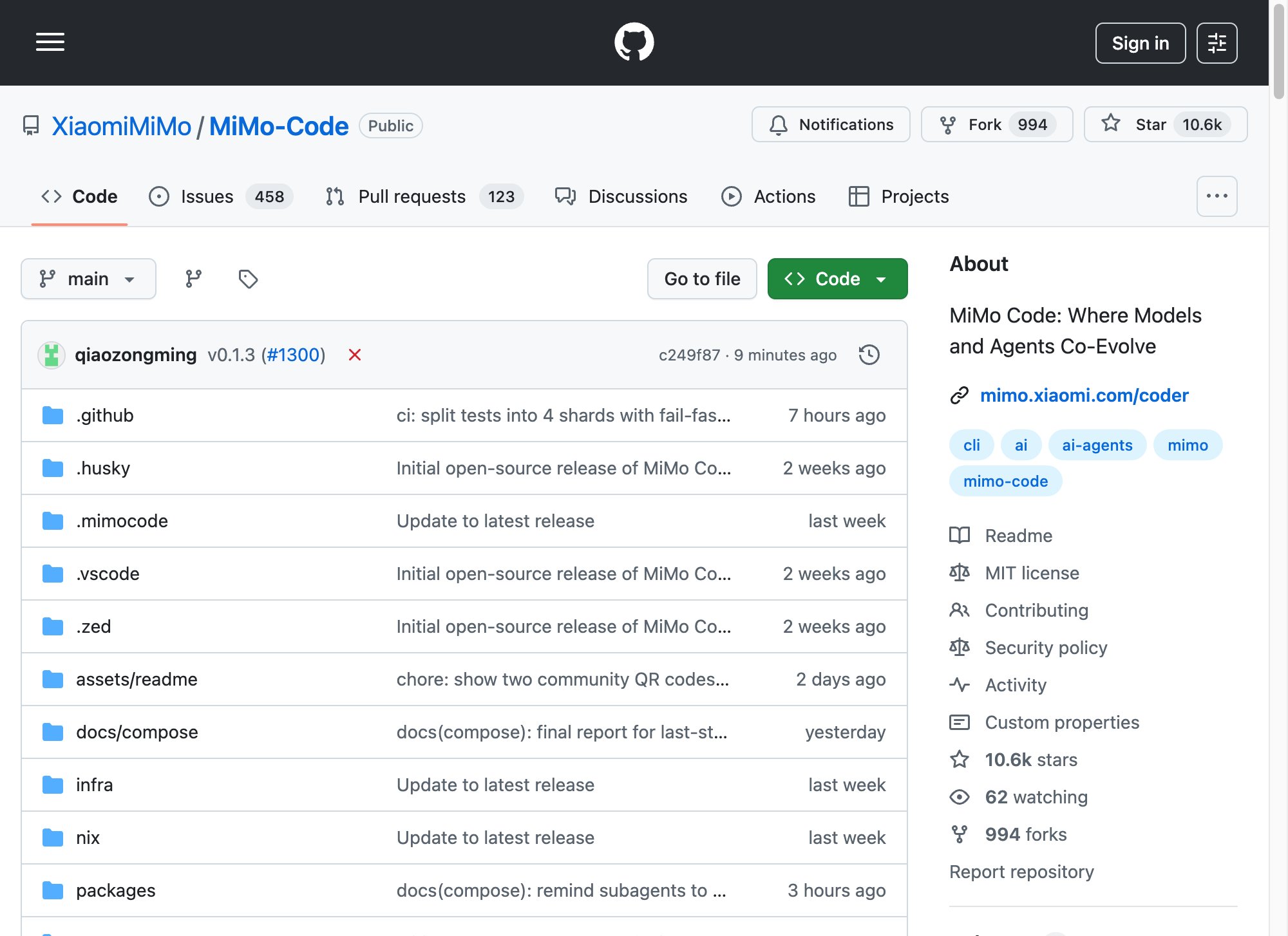Click the Go to file button

702,279
